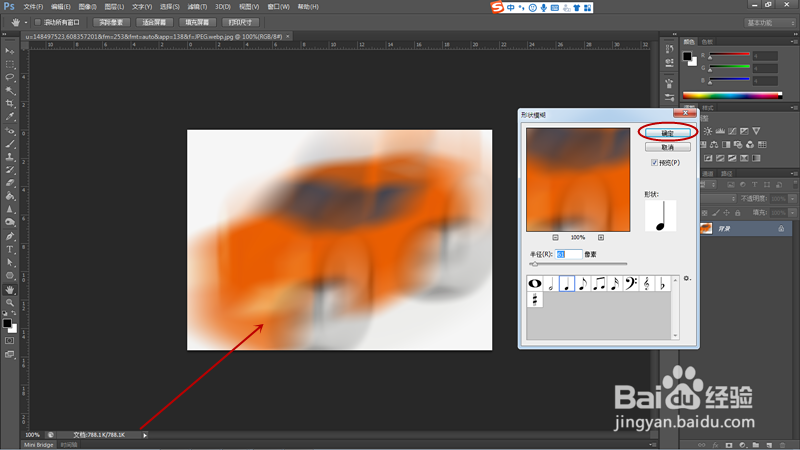Open the layer opacity dropdown arrow
This screenshot has width=800, height=450.
[792, 198]
